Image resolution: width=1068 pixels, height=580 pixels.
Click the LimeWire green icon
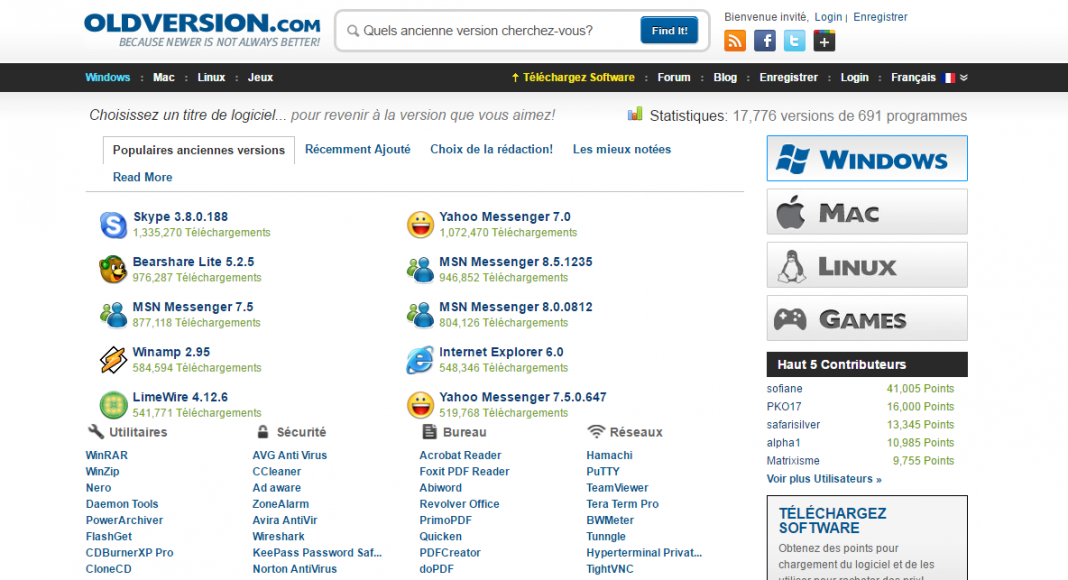point(113,405)
